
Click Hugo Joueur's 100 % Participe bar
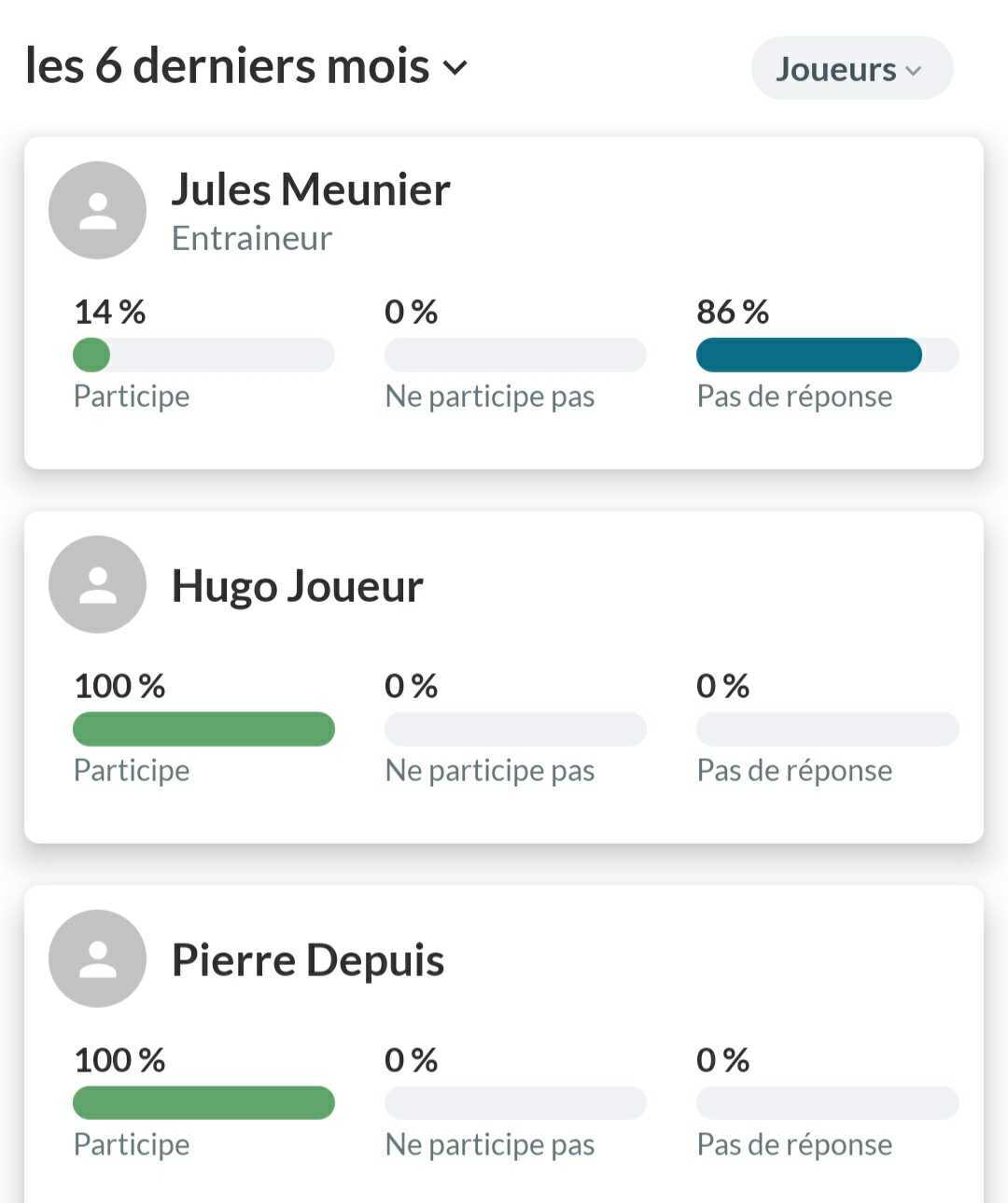tap(203, 729)
